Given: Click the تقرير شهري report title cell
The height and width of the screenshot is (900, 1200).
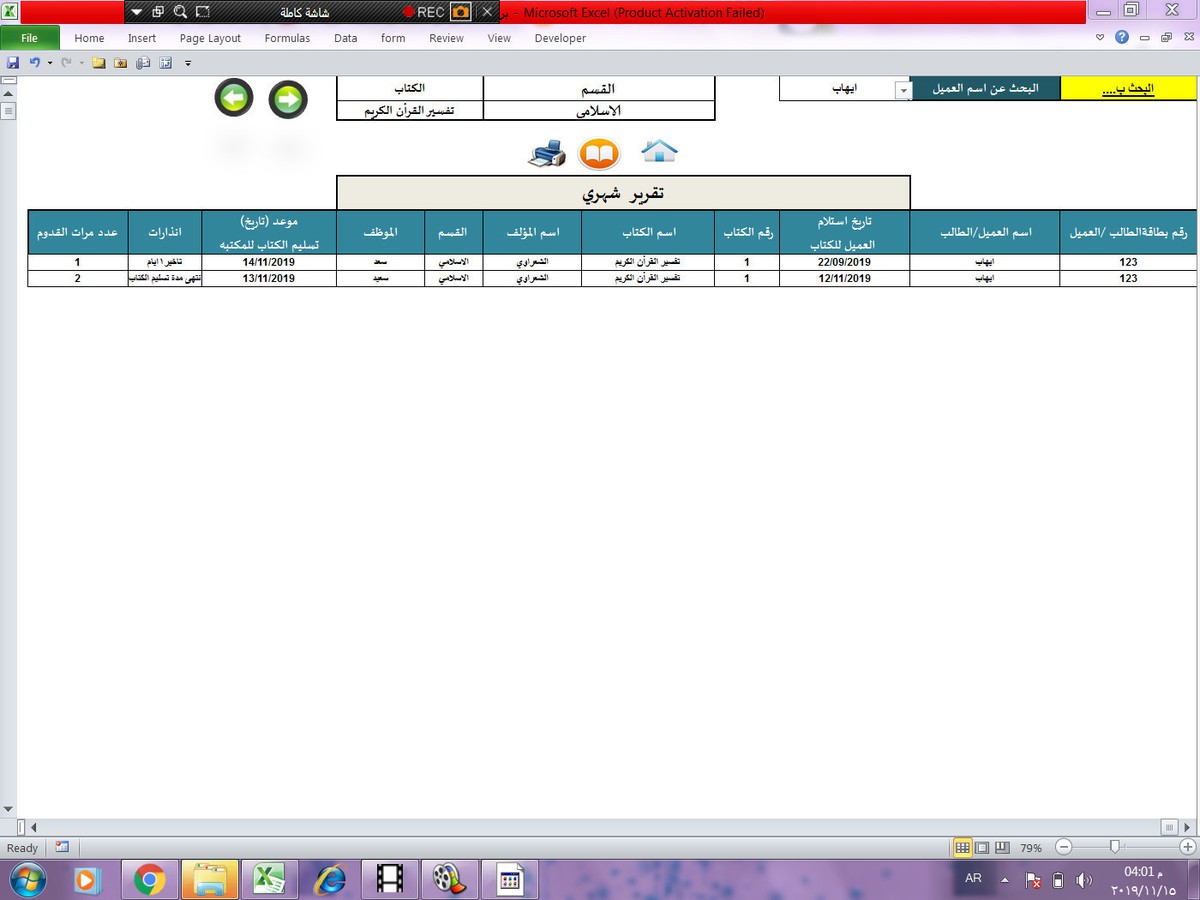Looking at the screenshot, I should 623,192.
